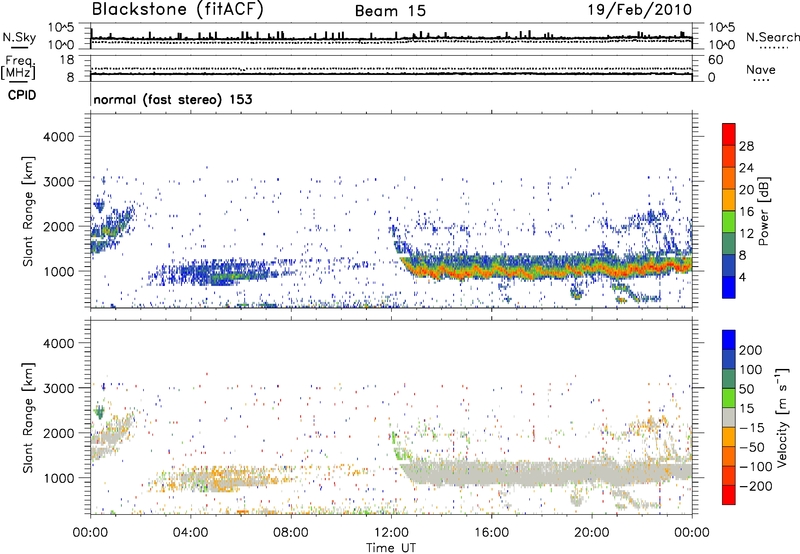Click the 'Nave' legend label
The height and width of the screenshot is (554, 800).
pyautogui.click(x=761, y=70)
